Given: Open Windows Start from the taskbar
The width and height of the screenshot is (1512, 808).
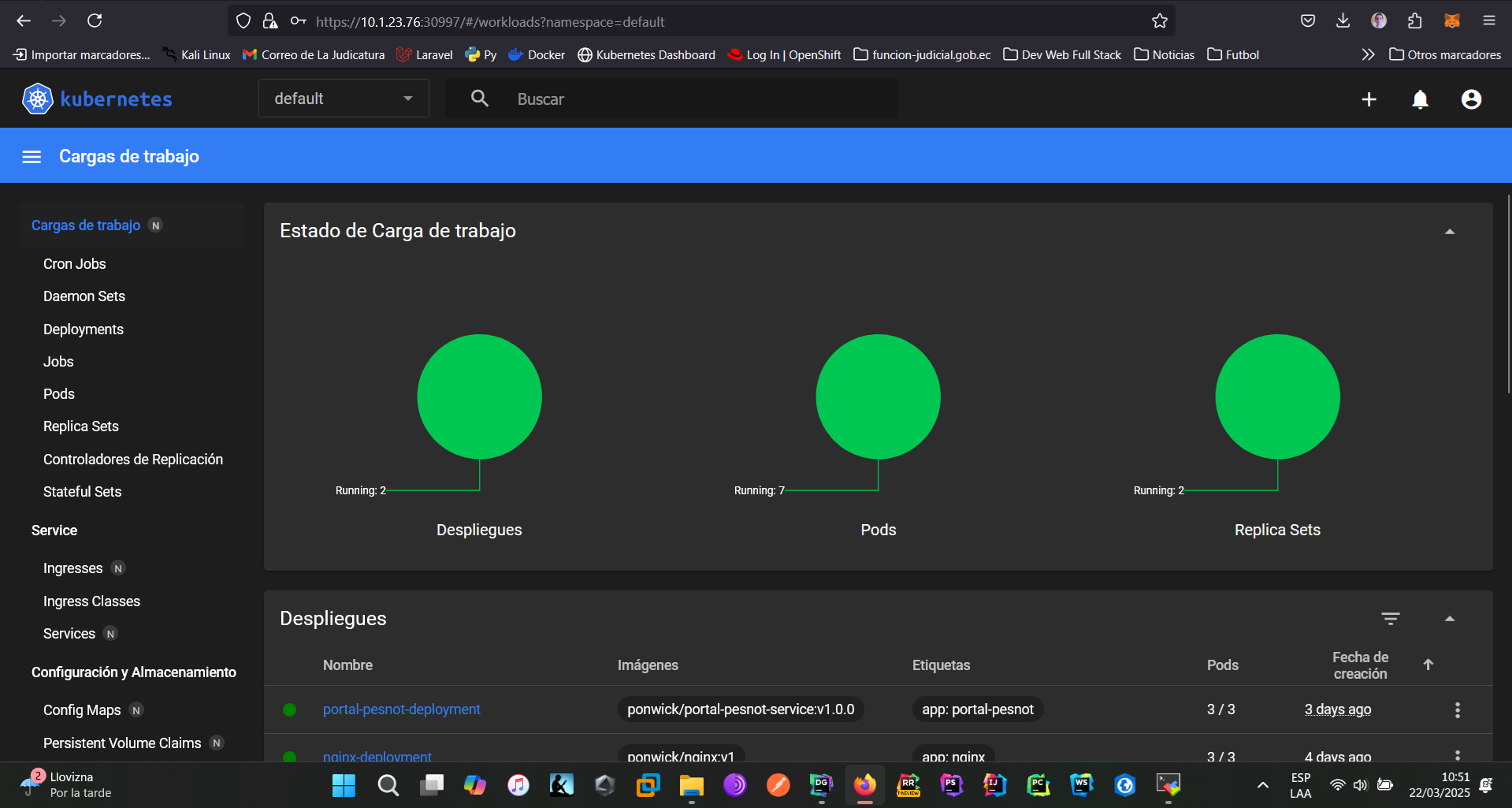Looking at the screenshot, I should coord(344,785).
